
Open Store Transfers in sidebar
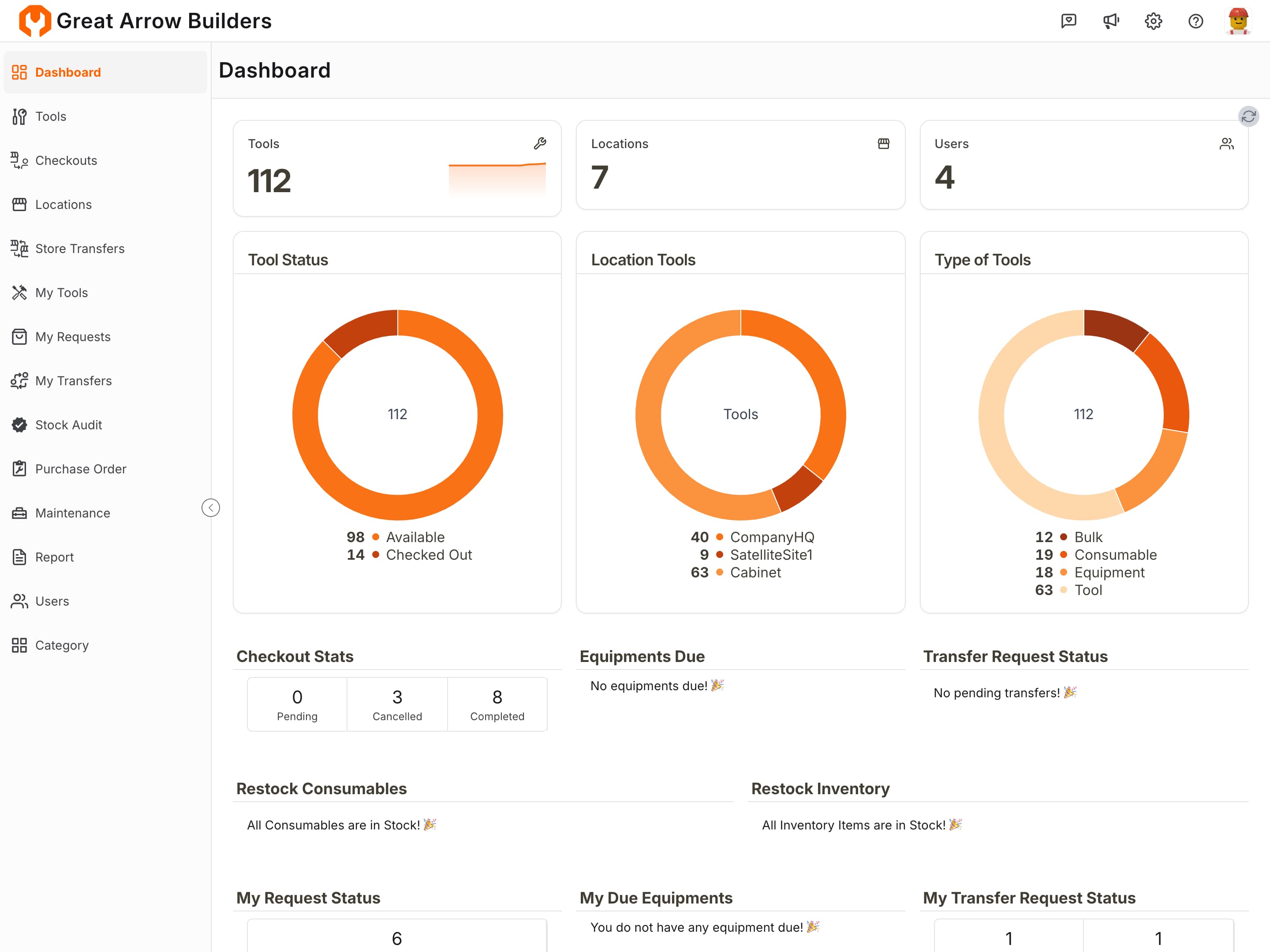[x=80, y=249]
